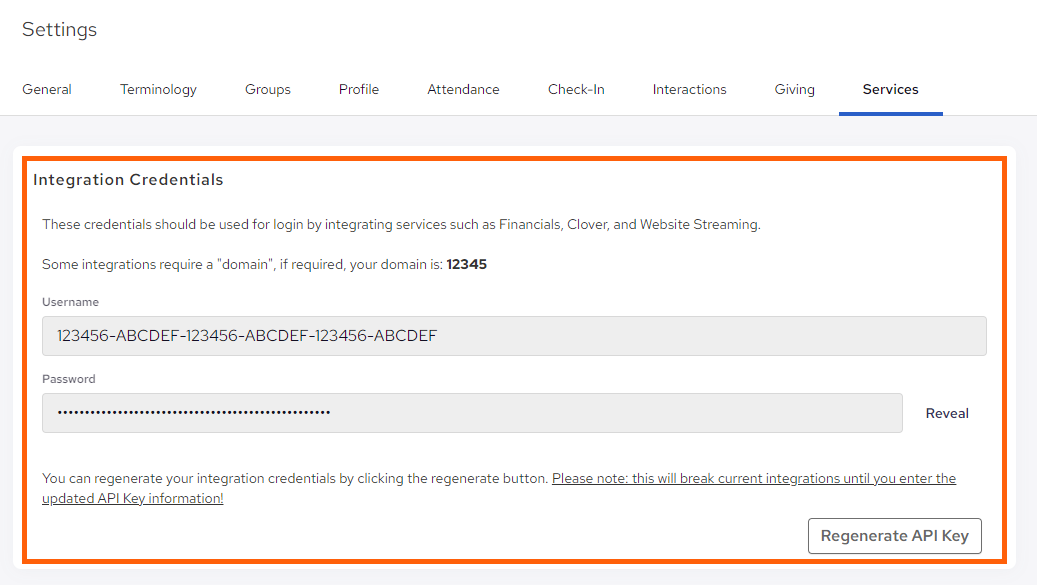The image size is (1037, 585).
Task: Switch to the Interactions tab
Action: pos(689,89)
